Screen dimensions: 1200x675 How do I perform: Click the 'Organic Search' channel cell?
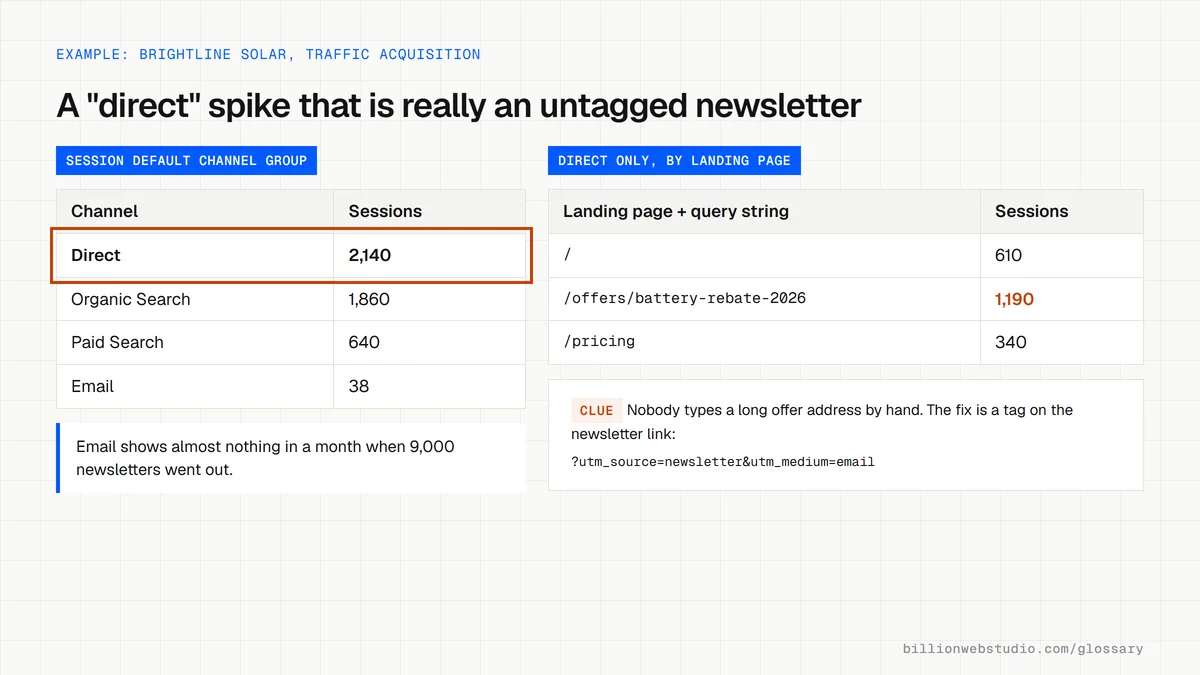point(194,299)
